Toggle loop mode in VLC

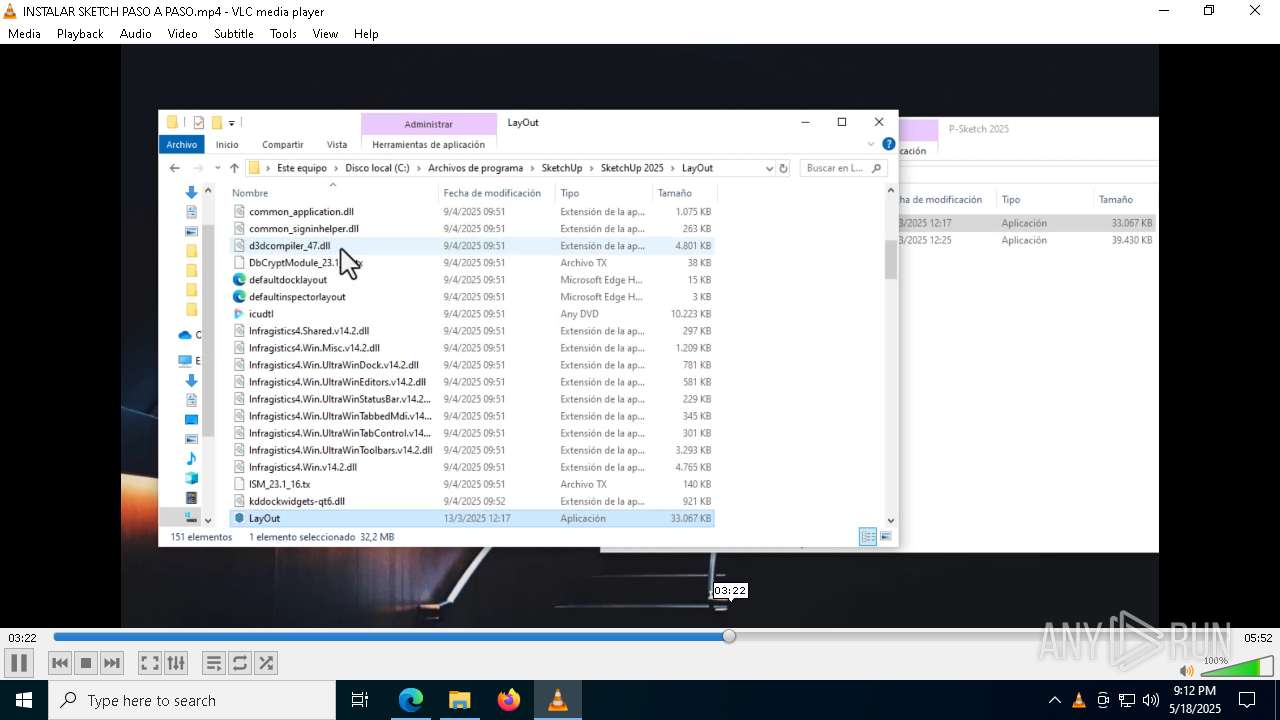coord(239,663)
